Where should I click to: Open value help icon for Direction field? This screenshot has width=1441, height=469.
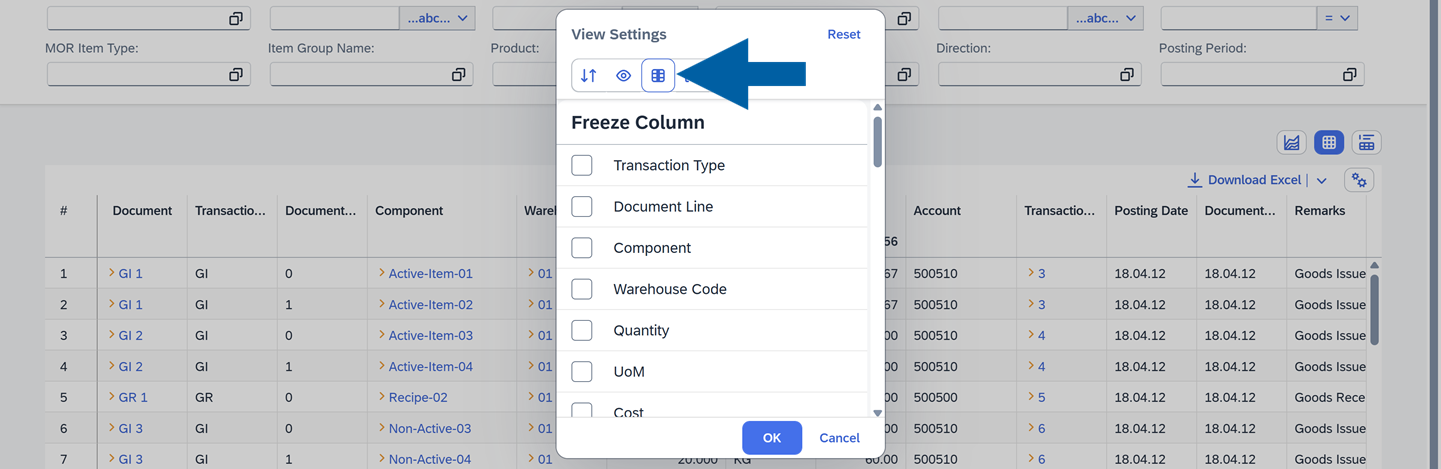point(1126,75)
